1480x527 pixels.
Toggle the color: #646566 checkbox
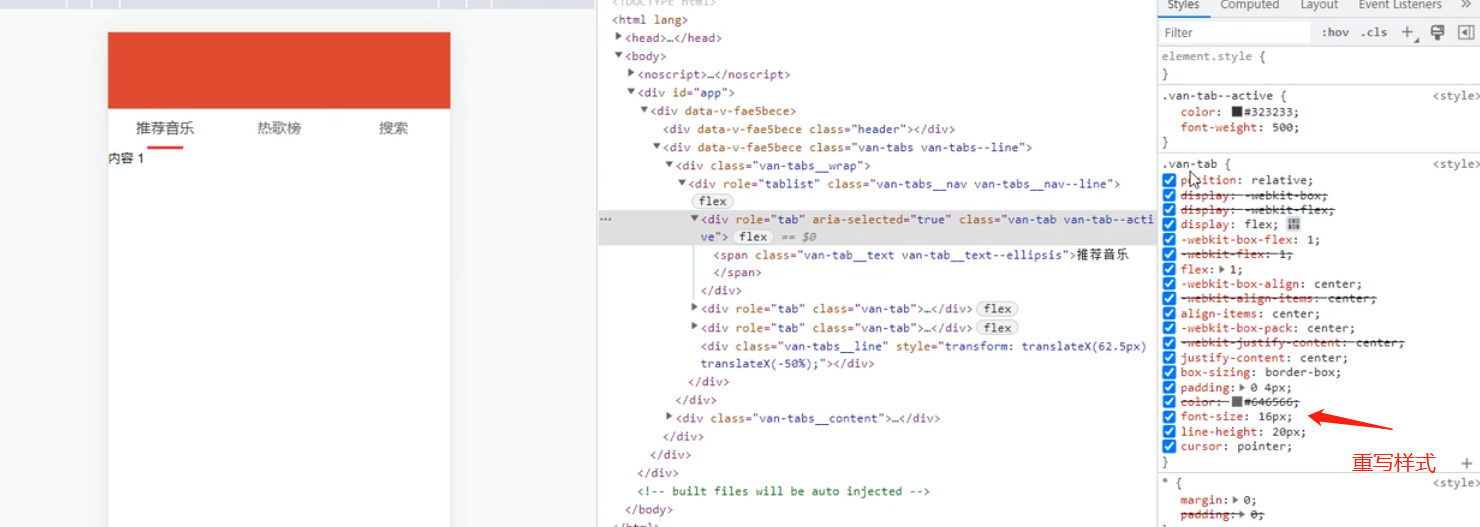click(1169, 402)
